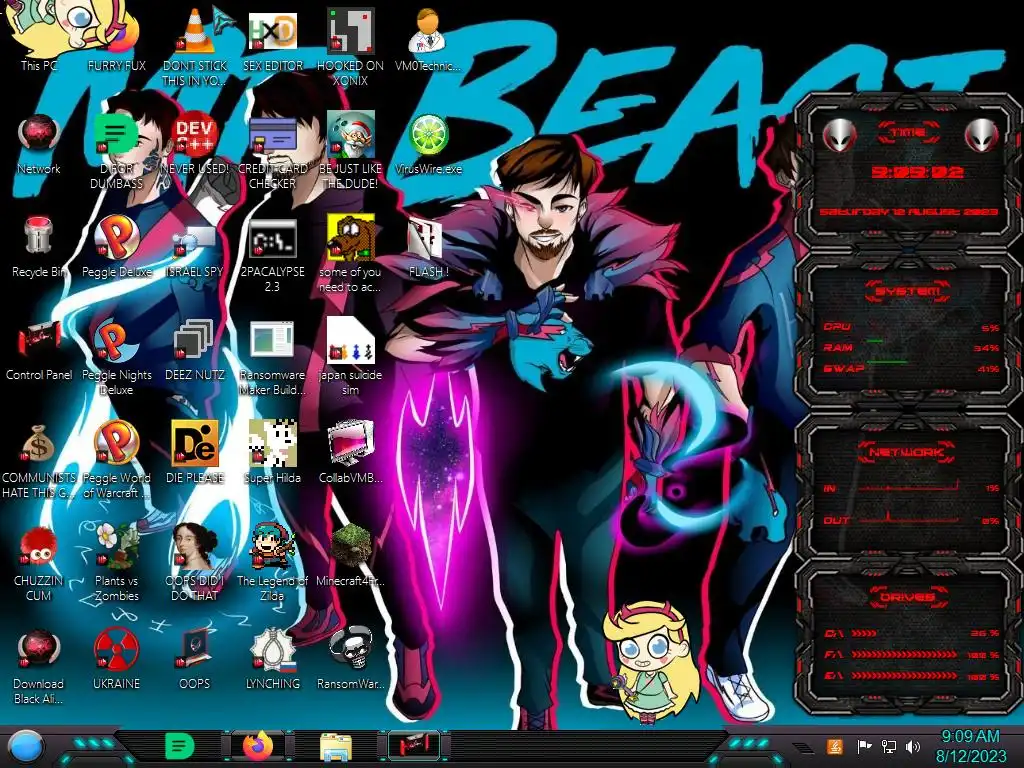This screenshot has width=1024, height=768.
Task: Open the DIE PLEASE De icon
Action: (195, 453)
